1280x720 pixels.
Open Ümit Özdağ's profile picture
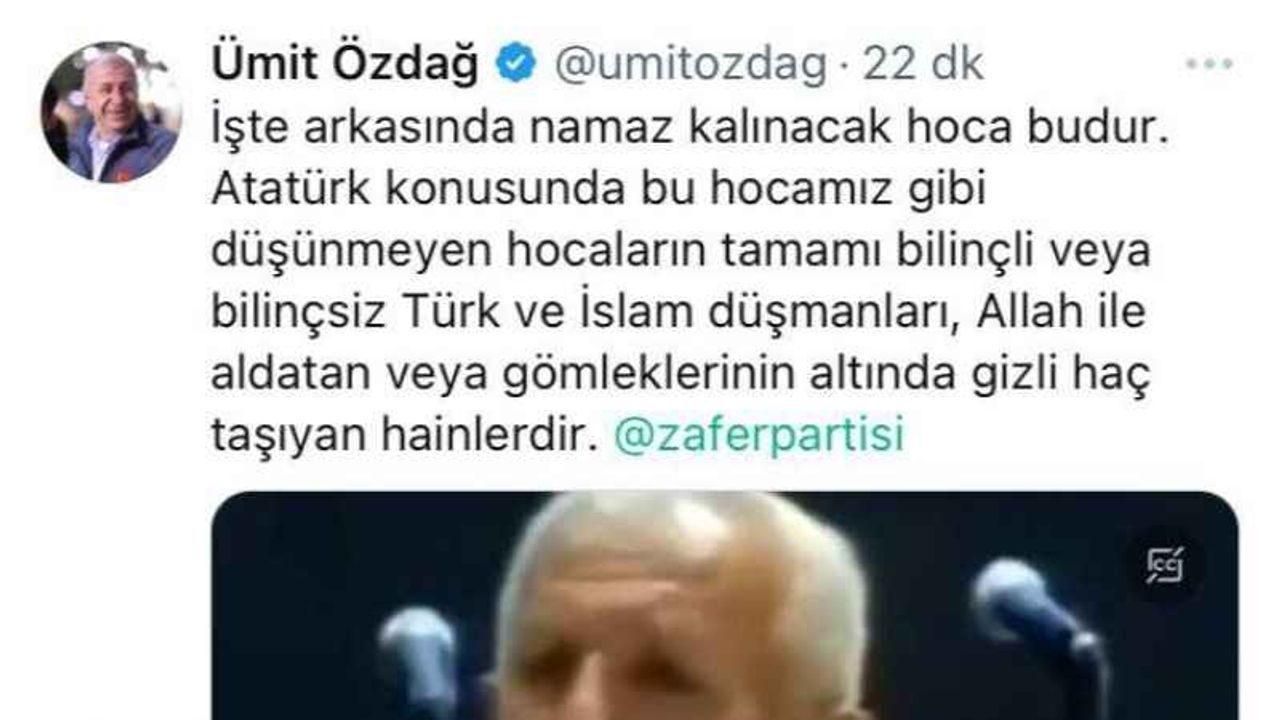[111, 112]
